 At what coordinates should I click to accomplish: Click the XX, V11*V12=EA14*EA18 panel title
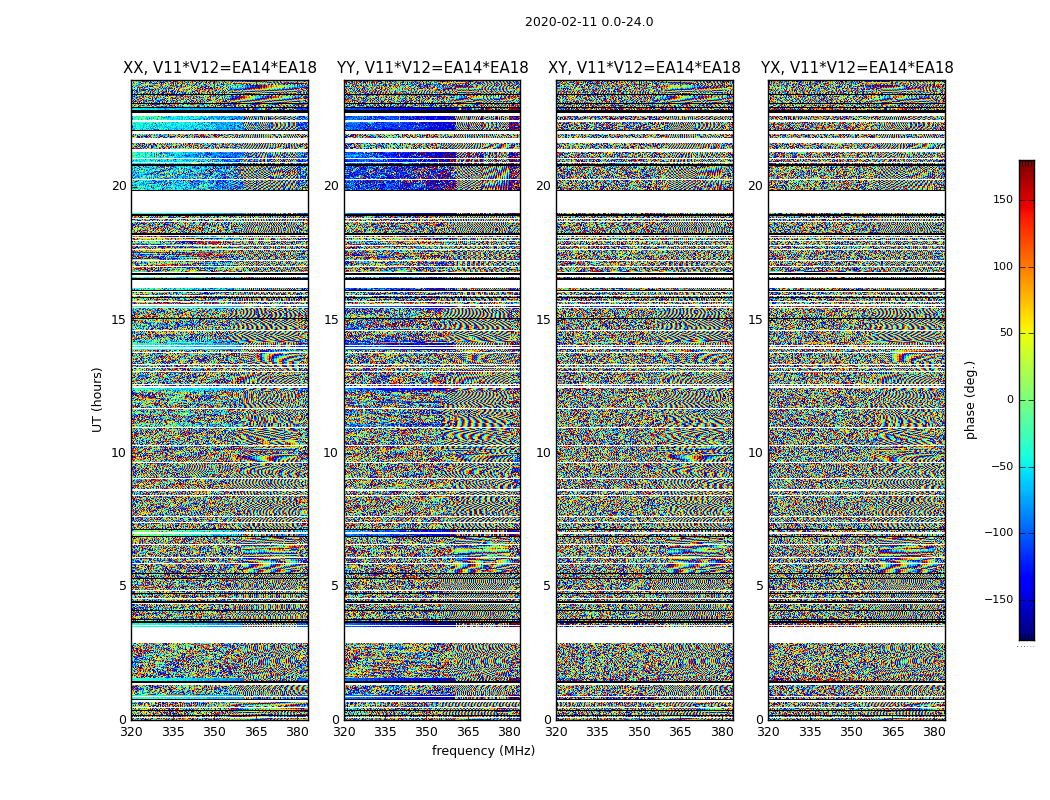coord(220,68)
